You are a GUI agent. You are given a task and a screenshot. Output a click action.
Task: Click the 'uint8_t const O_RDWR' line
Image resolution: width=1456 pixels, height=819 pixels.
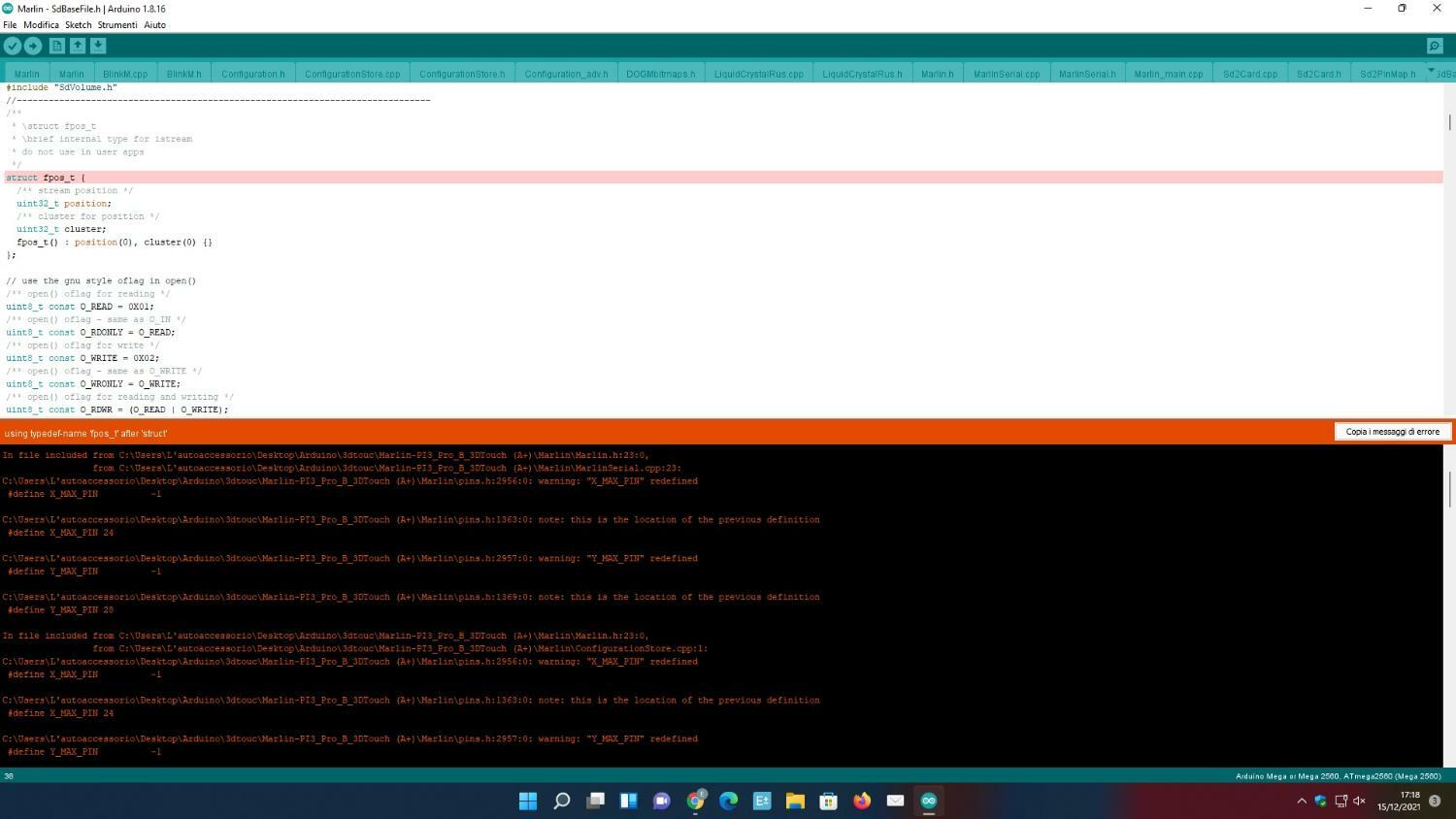[117, 409]
